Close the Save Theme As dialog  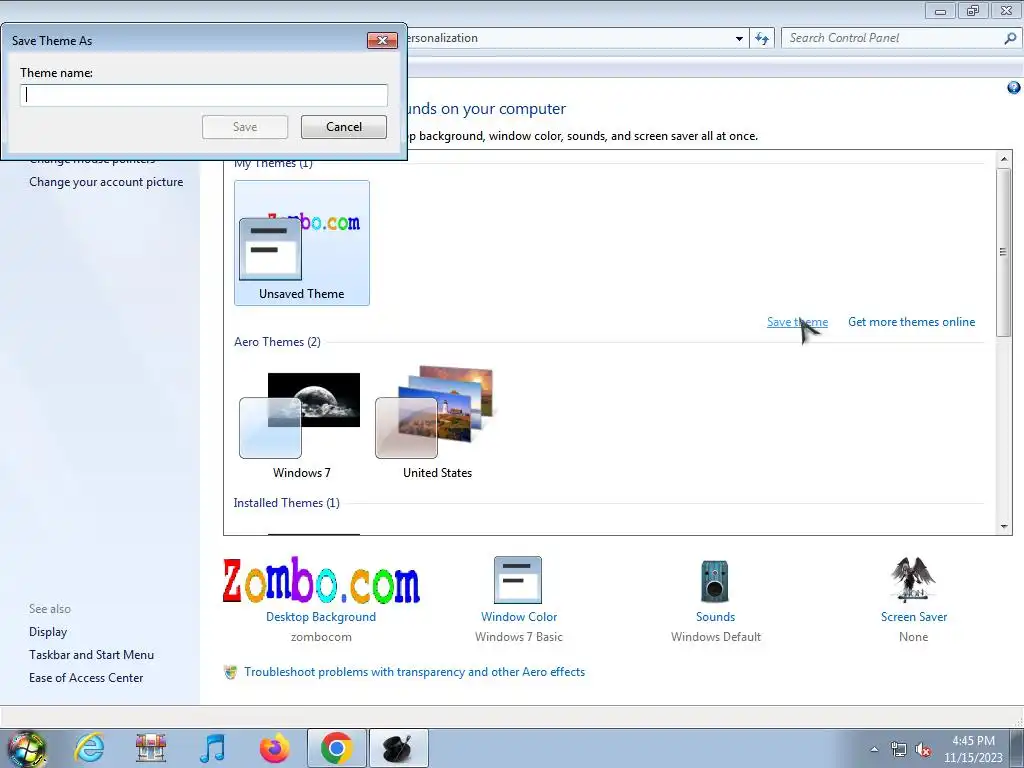[382, 40]
